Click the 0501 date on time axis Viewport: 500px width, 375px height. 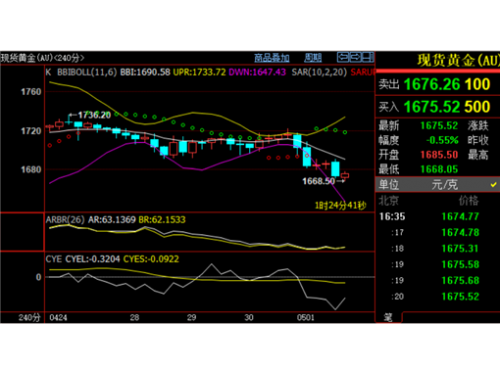click(x=305, y=317)
